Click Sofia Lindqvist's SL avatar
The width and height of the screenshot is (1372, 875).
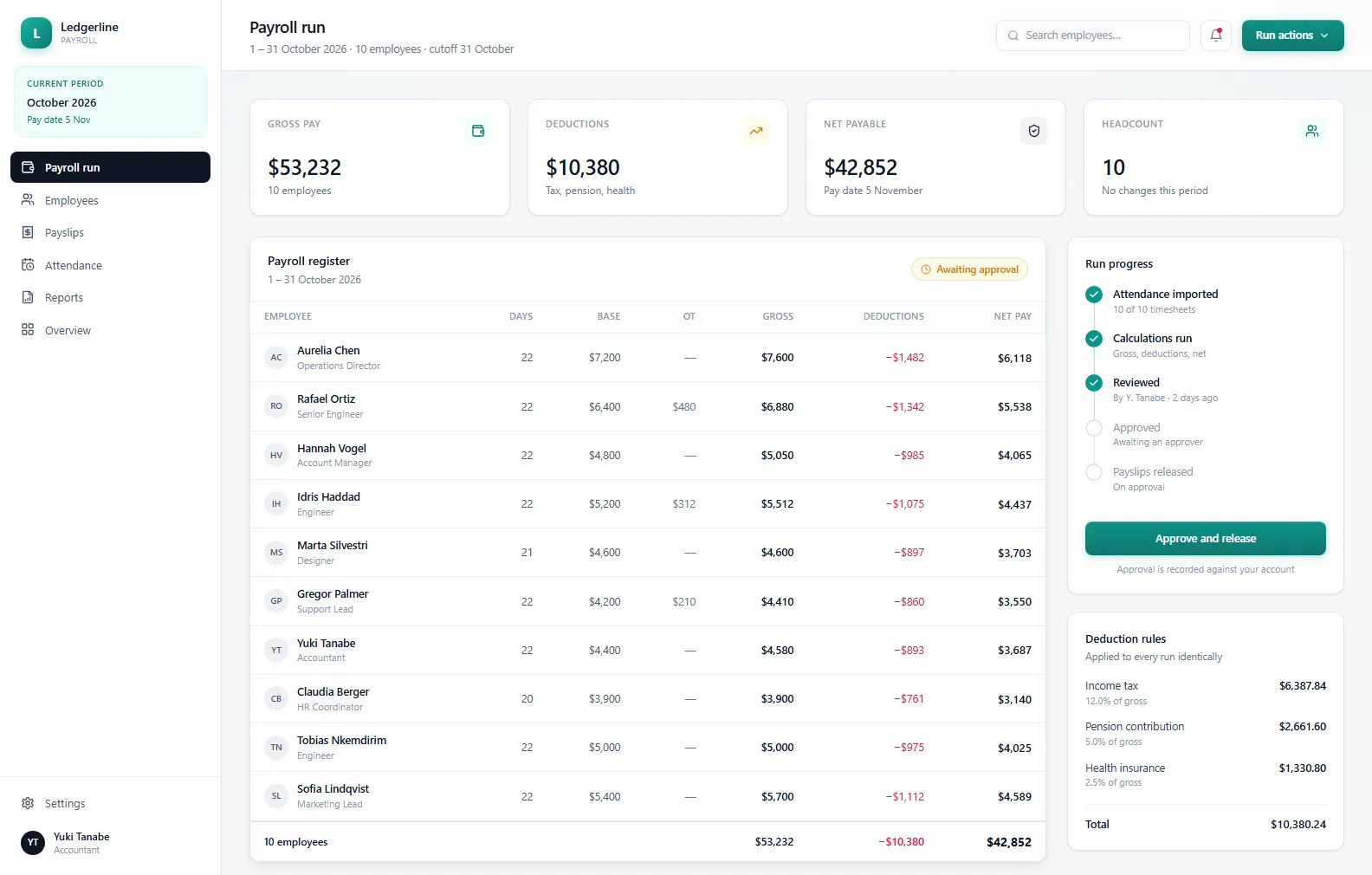click(x=276, y=795)
